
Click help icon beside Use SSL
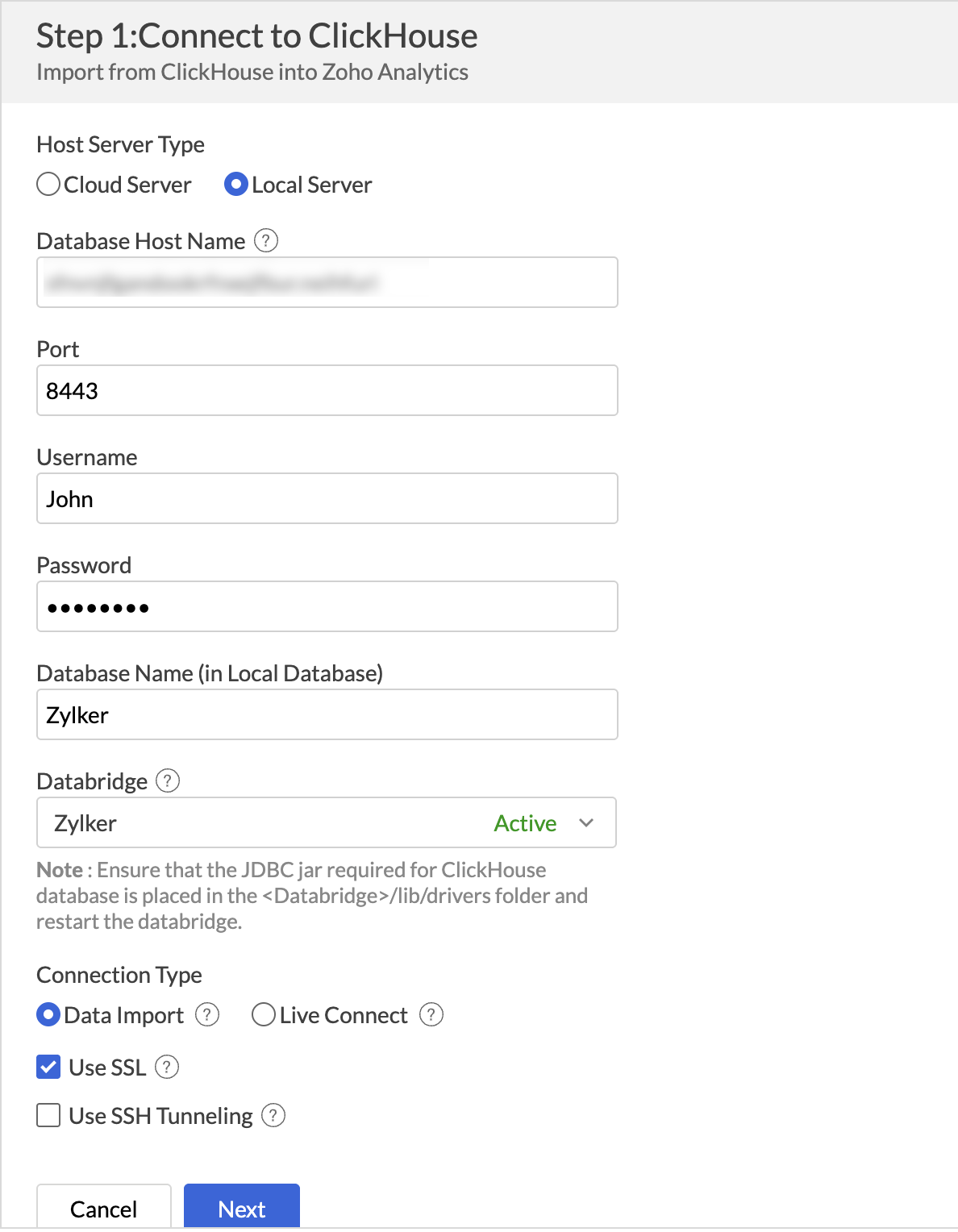point(167,1067)
